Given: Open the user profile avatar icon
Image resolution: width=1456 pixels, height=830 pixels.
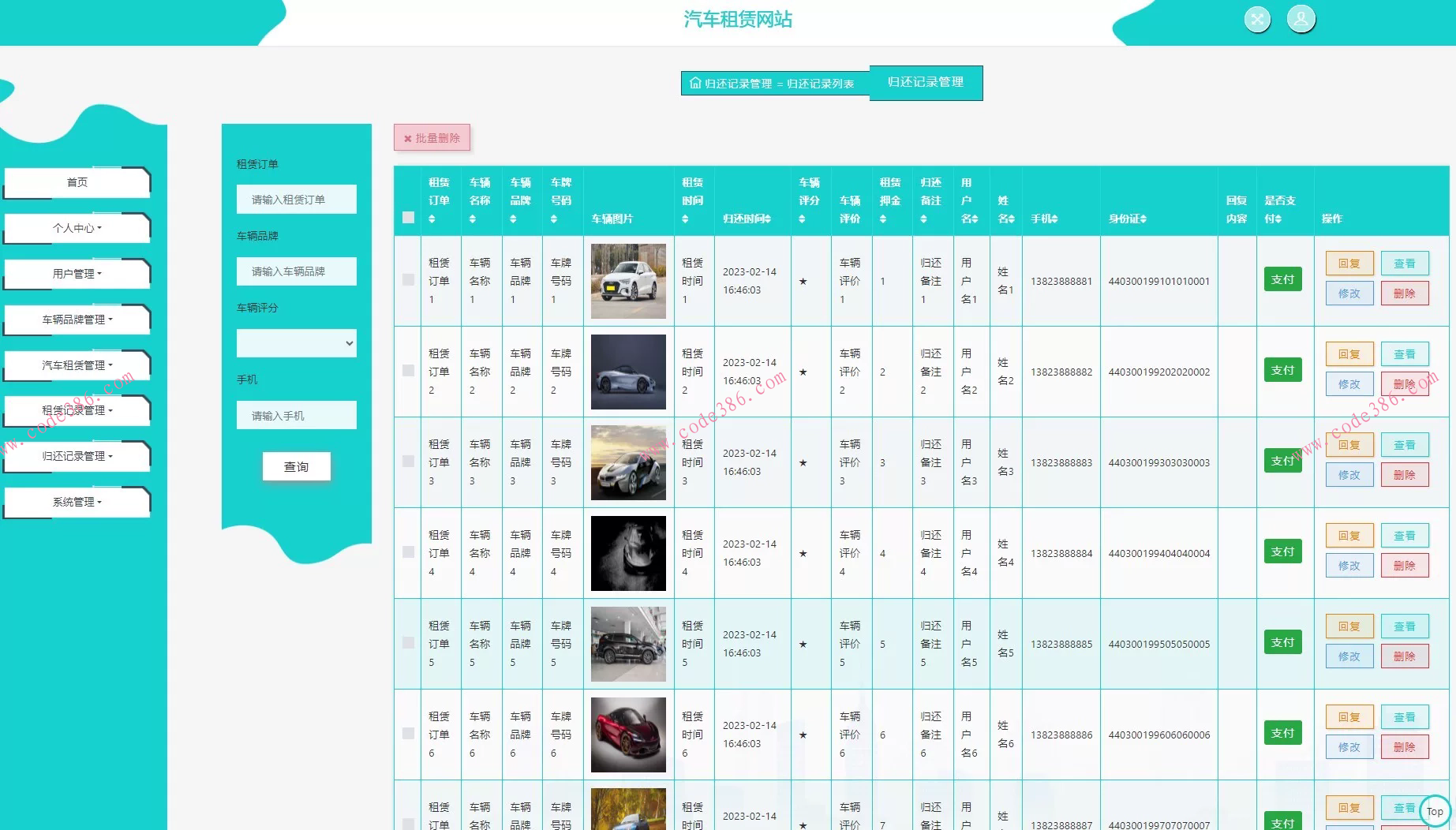Looking at the screenshot, I should click(1301, 18).
